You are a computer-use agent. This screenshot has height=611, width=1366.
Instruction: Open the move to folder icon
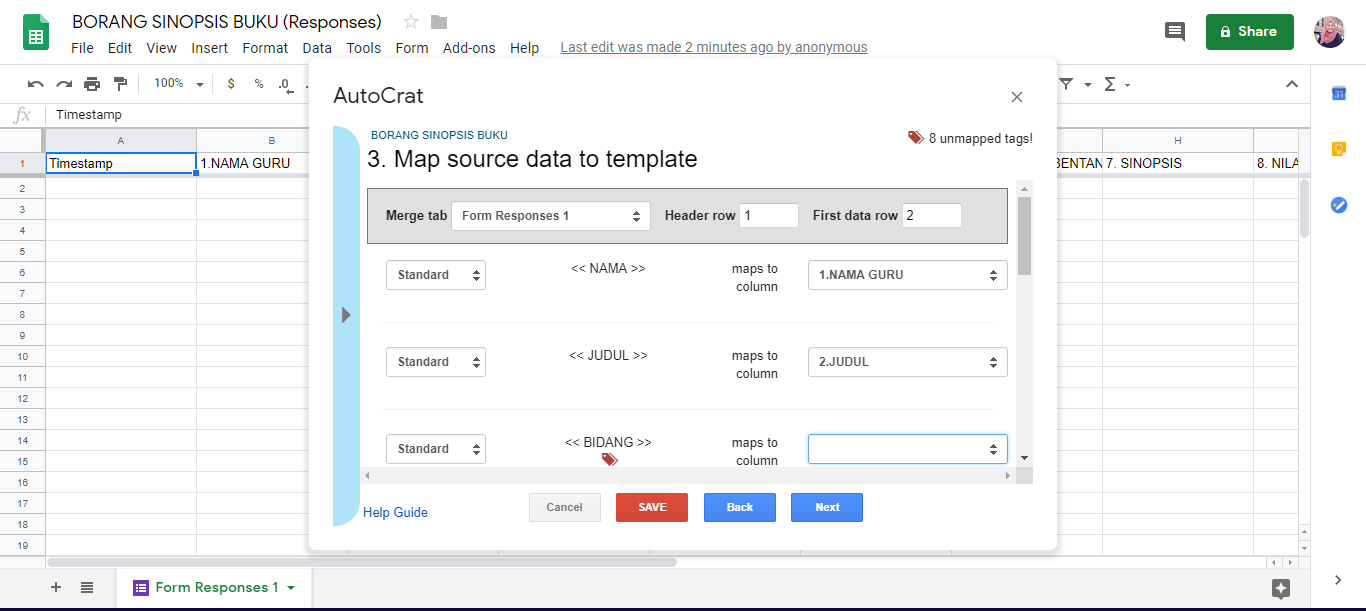(439, 22)
